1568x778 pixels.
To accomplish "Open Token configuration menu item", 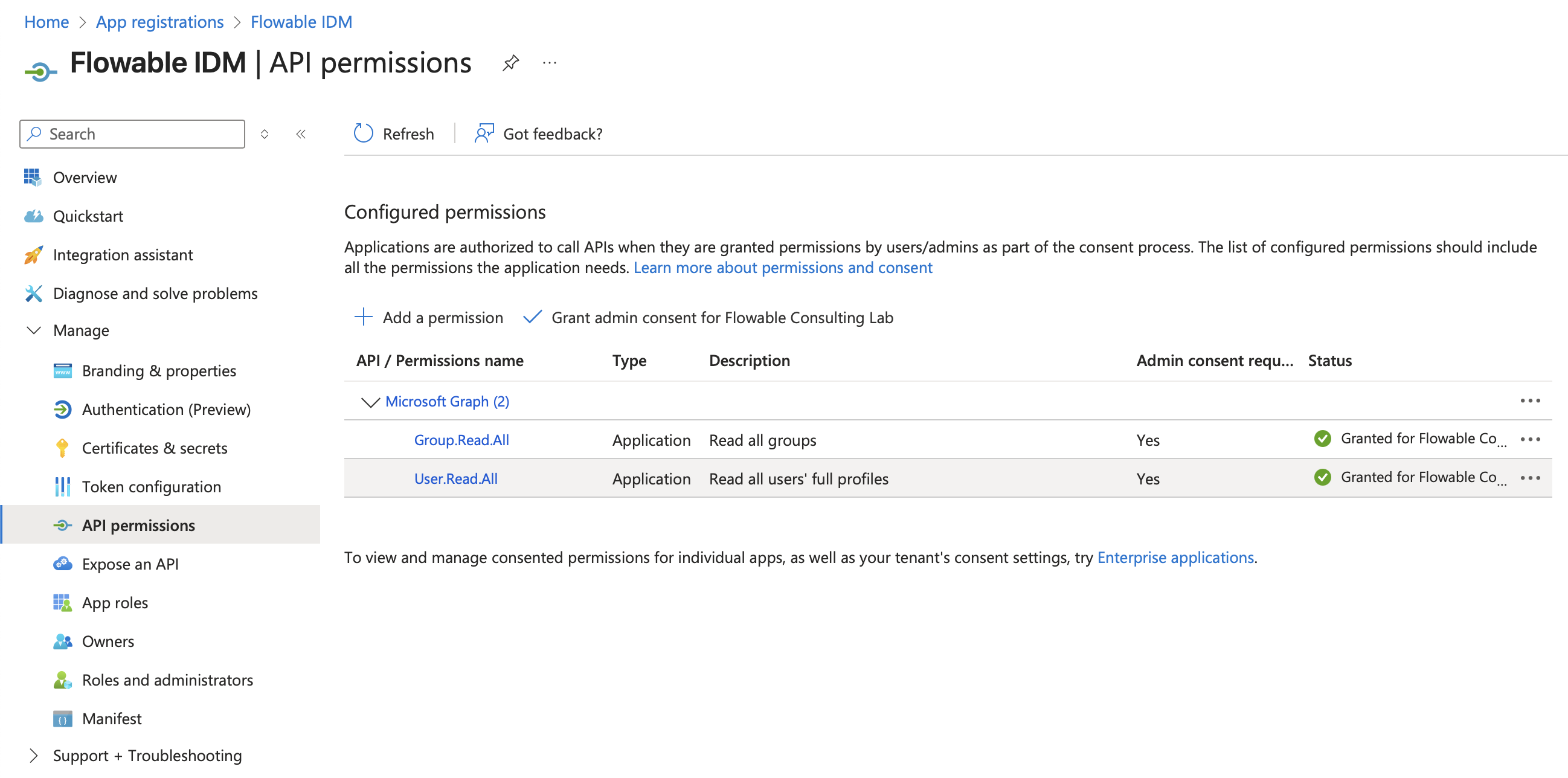I will [151, 486].
